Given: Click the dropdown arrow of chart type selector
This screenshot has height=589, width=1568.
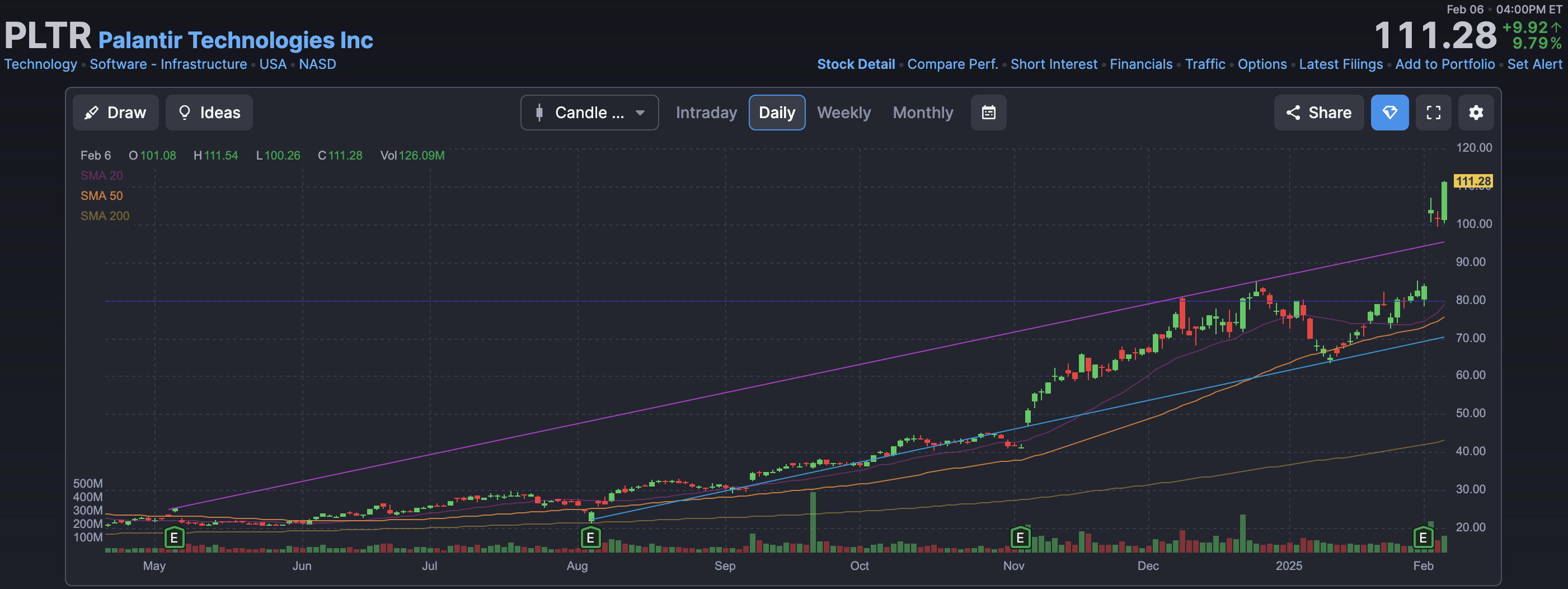Looking at the screenshot, I should (x=640, y=113).
